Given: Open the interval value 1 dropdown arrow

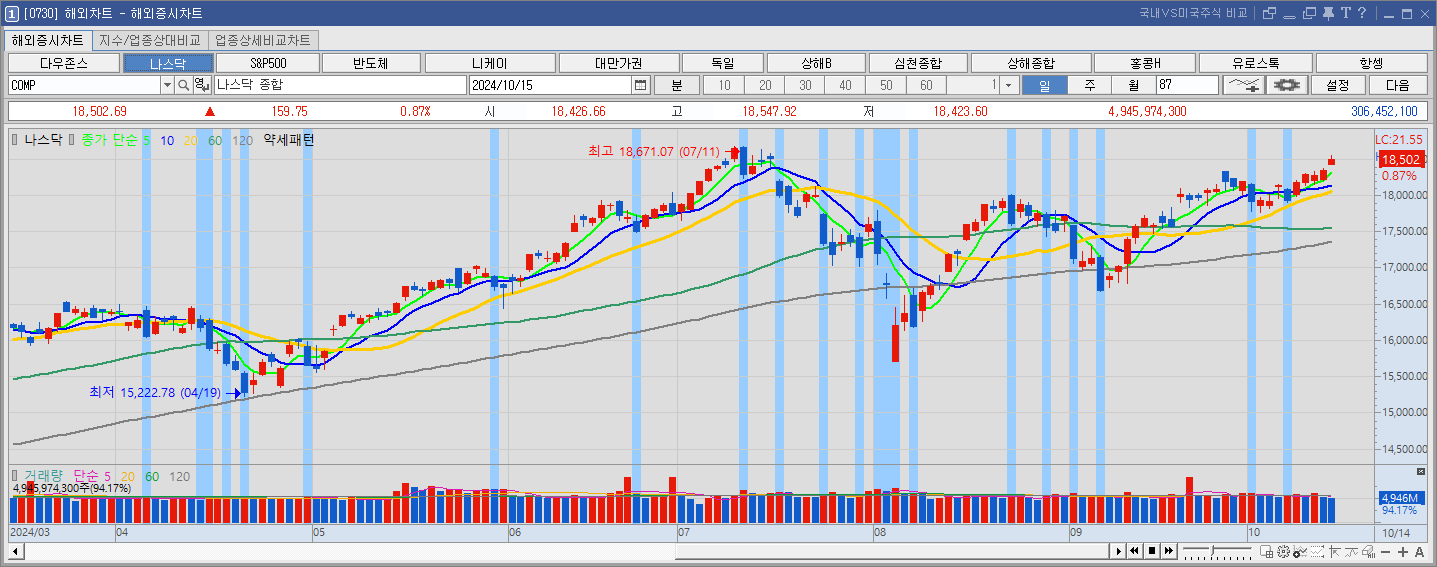Looking at the screenshot, I should 1009,85.
